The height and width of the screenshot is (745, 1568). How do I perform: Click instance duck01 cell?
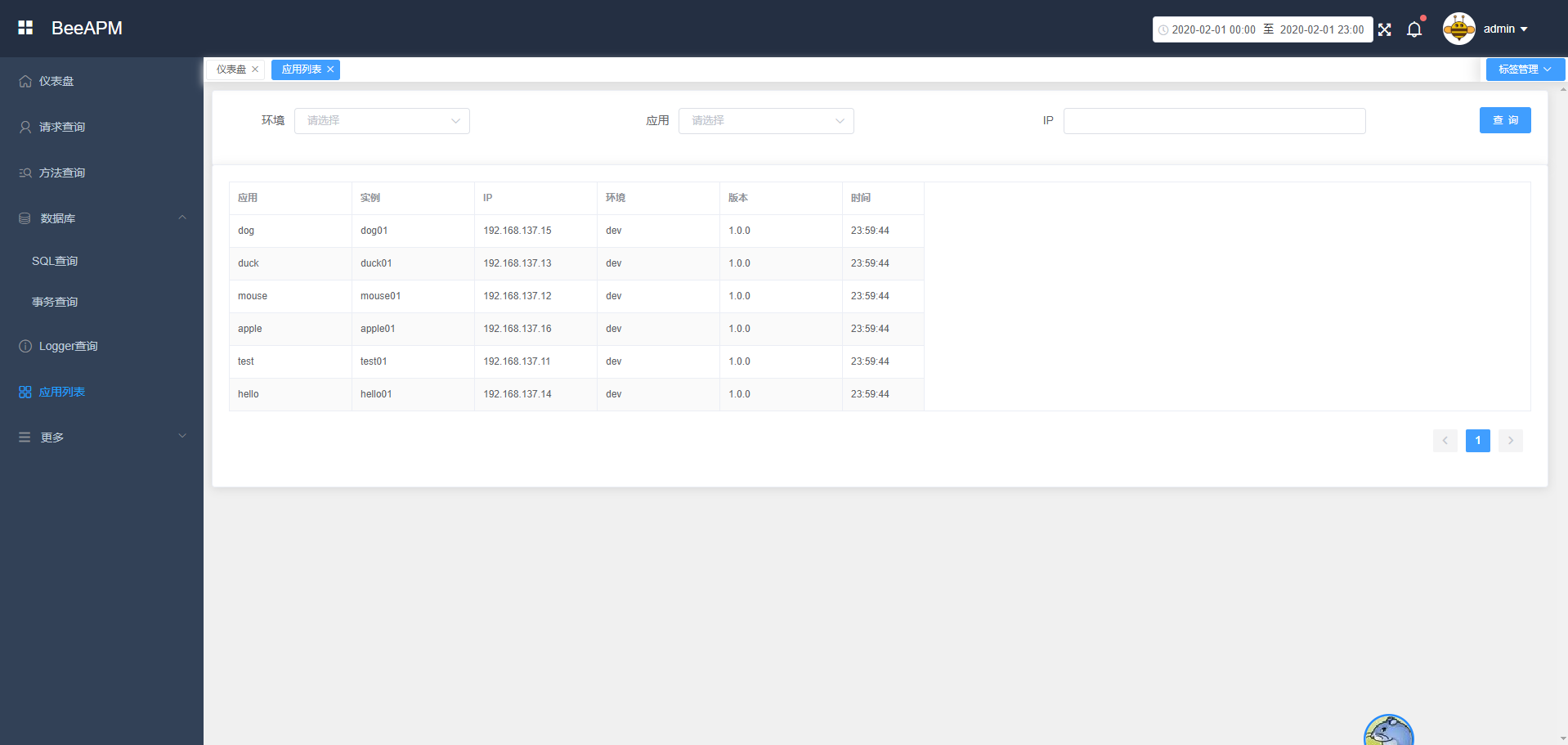pyautogui.click(x=413, y=263)
